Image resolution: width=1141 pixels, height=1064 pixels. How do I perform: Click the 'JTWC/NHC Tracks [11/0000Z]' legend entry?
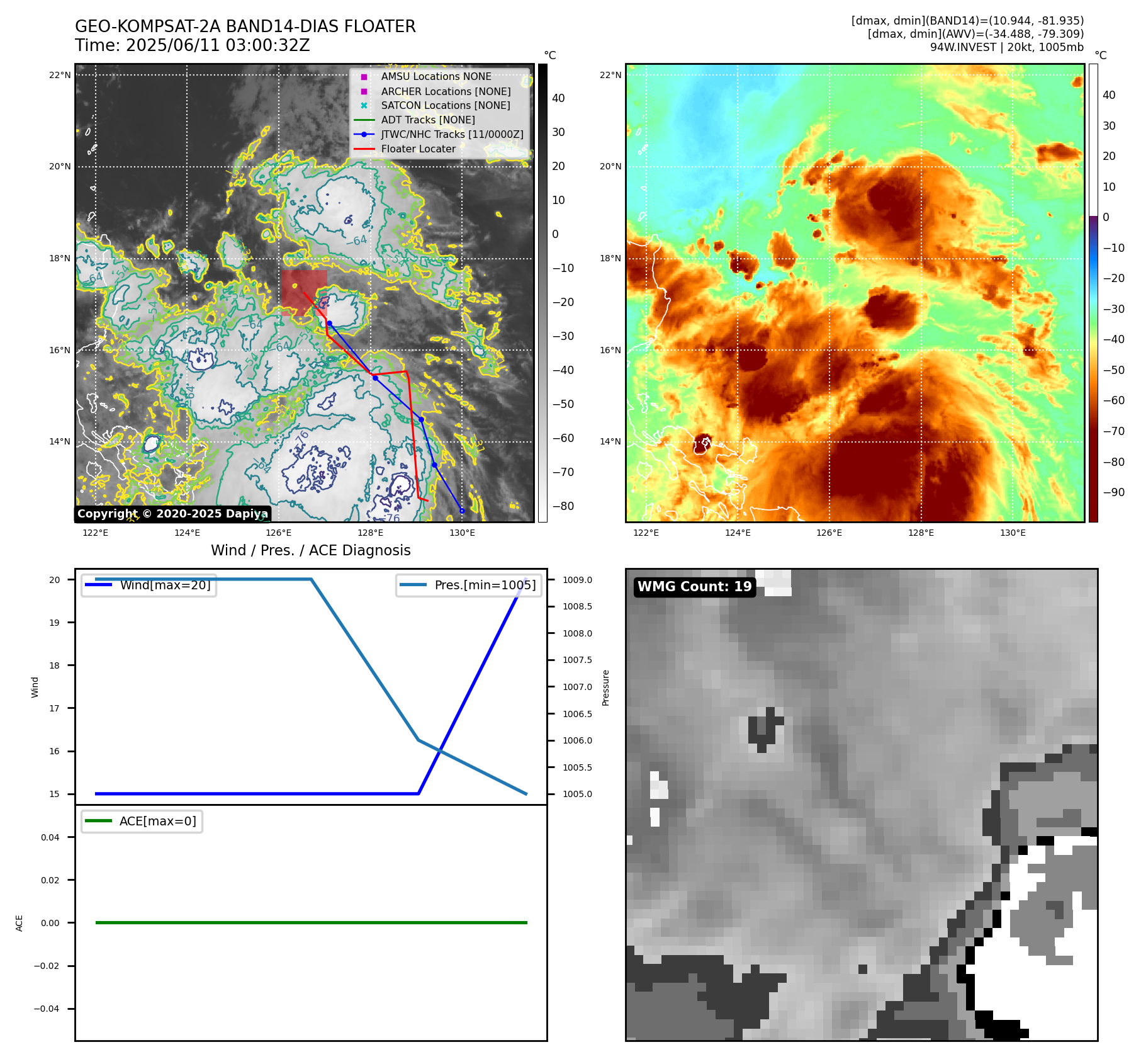452,134
